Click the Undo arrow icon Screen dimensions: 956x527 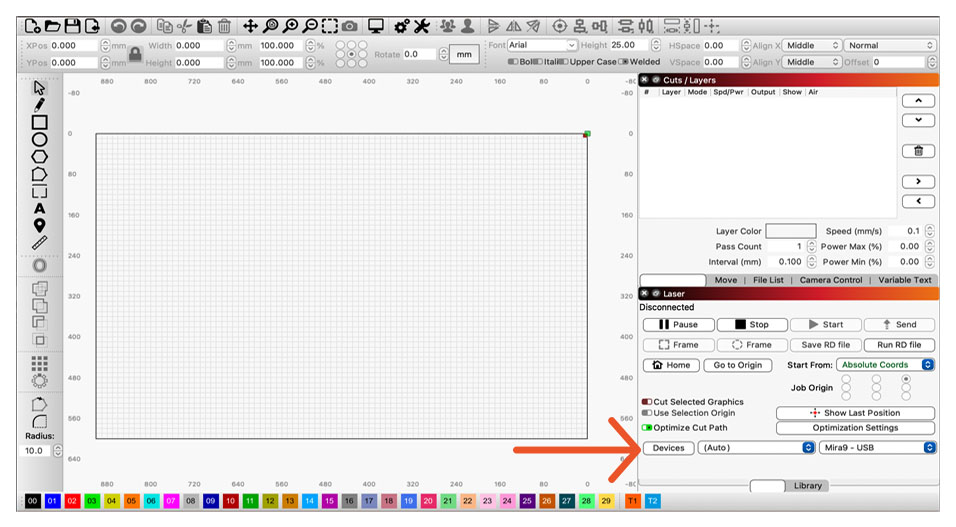118,26
